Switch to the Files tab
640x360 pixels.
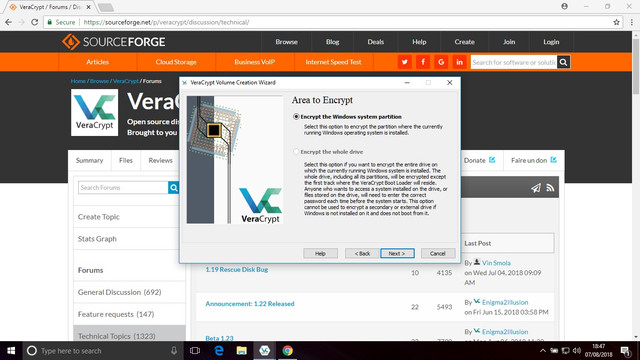126,160
